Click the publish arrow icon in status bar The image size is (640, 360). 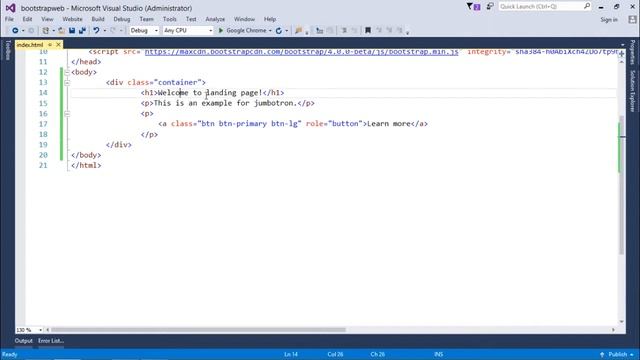(x=602, y=354)
